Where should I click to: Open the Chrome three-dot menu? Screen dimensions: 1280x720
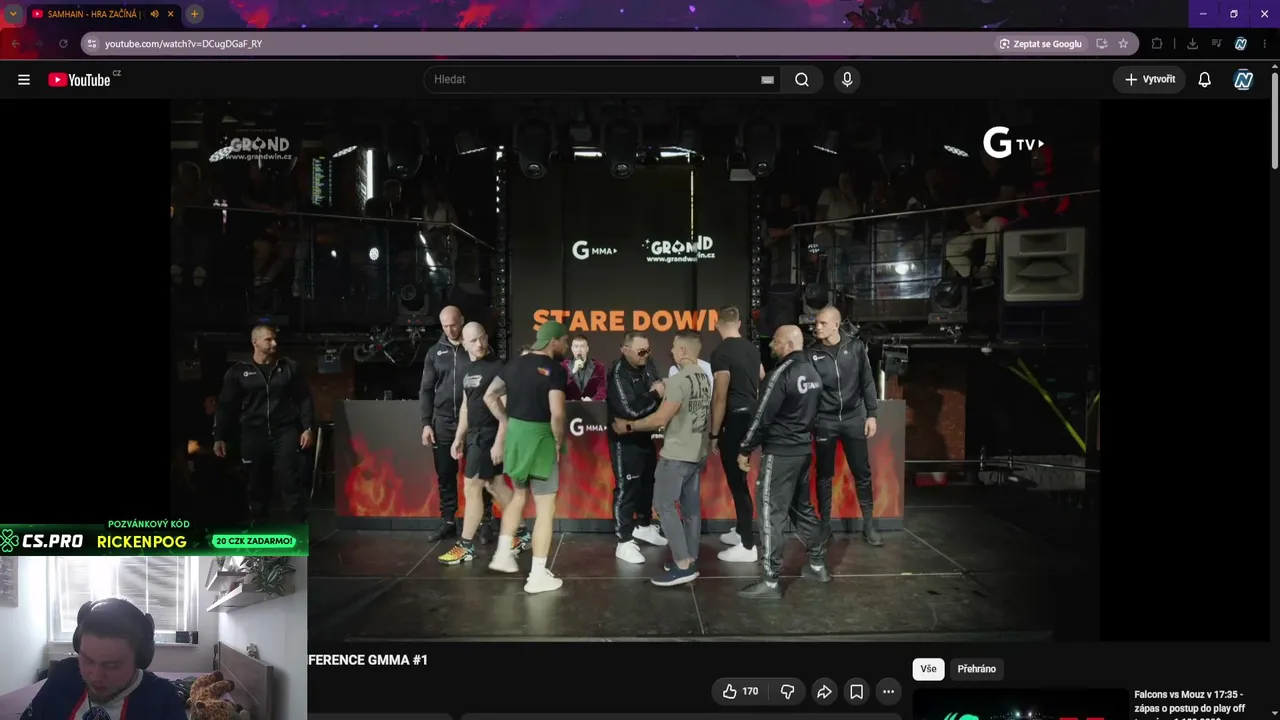point(1266,44)
